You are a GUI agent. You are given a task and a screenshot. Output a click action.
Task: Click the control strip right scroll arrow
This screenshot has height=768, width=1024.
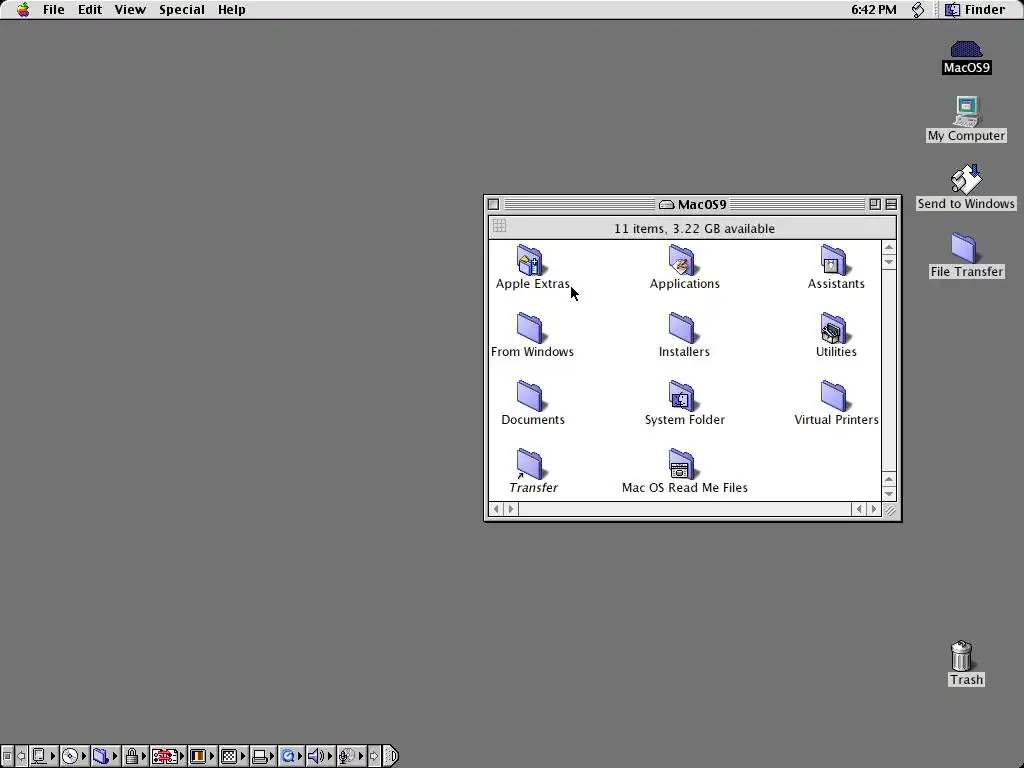374,756
